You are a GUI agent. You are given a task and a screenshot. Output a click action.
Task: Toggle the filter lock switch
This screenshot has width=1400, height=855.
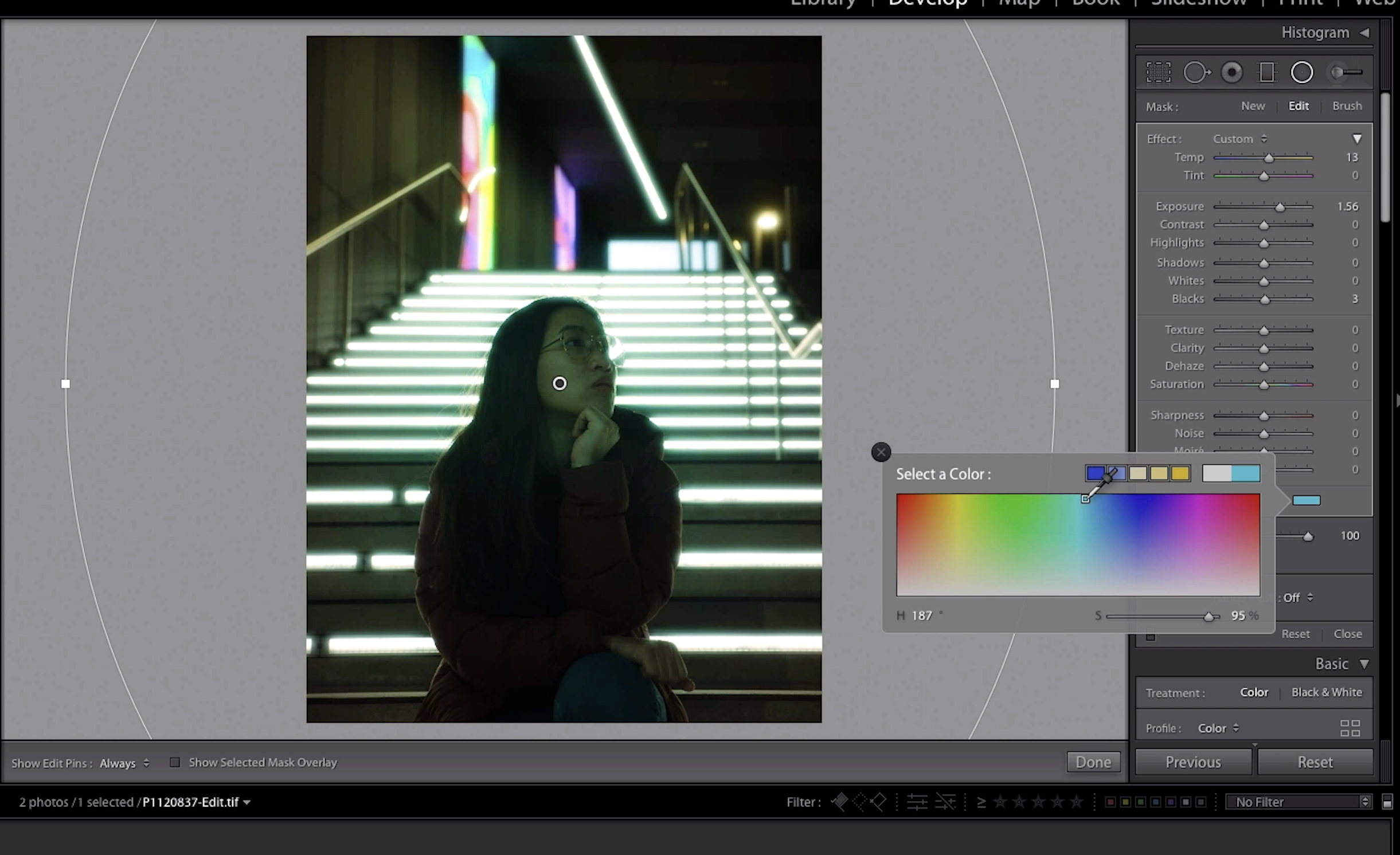(1387, 802)
